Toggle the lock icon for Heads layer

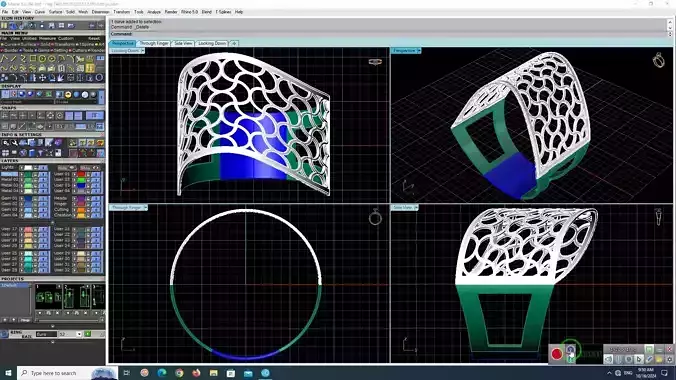point(89,198)
